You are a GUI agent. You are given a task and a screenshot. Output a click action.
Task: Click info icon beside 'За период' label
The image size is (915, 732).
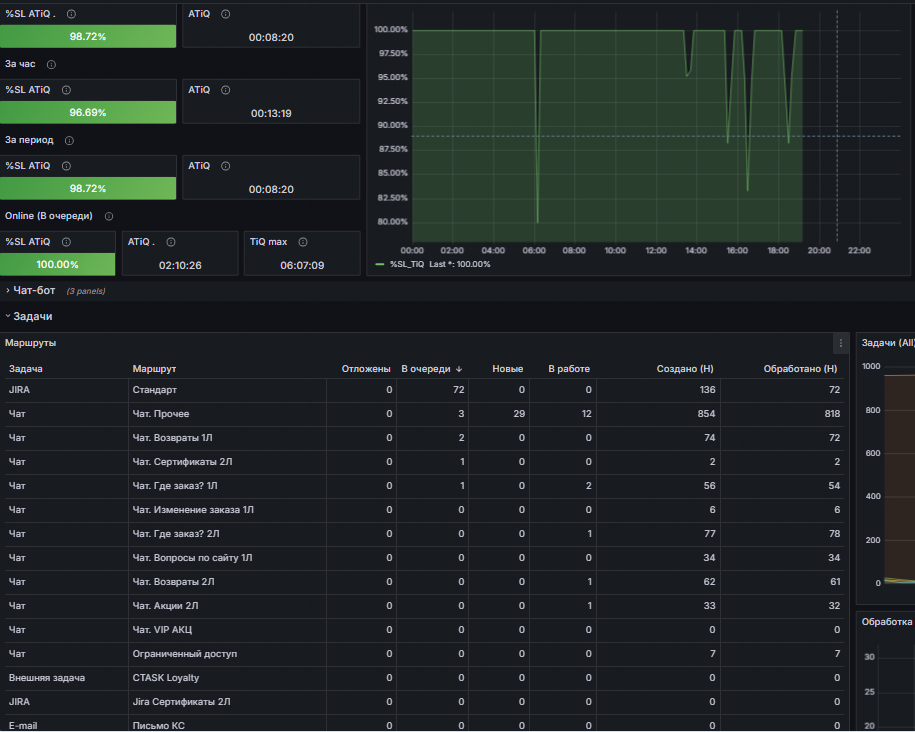[69, 140]
